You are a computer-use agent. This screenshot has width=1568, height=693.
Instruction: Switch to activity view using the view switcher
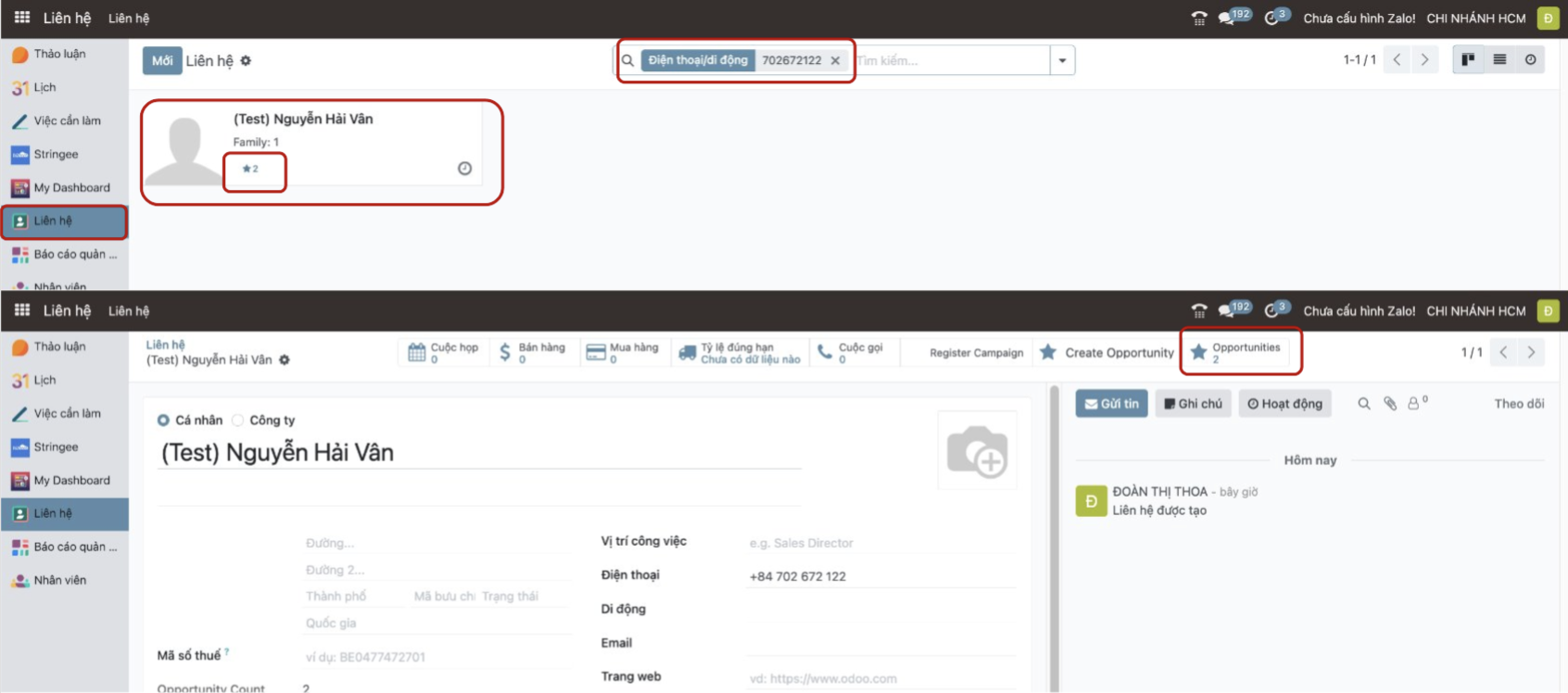pyautogui.click(x=1530, y=59)
